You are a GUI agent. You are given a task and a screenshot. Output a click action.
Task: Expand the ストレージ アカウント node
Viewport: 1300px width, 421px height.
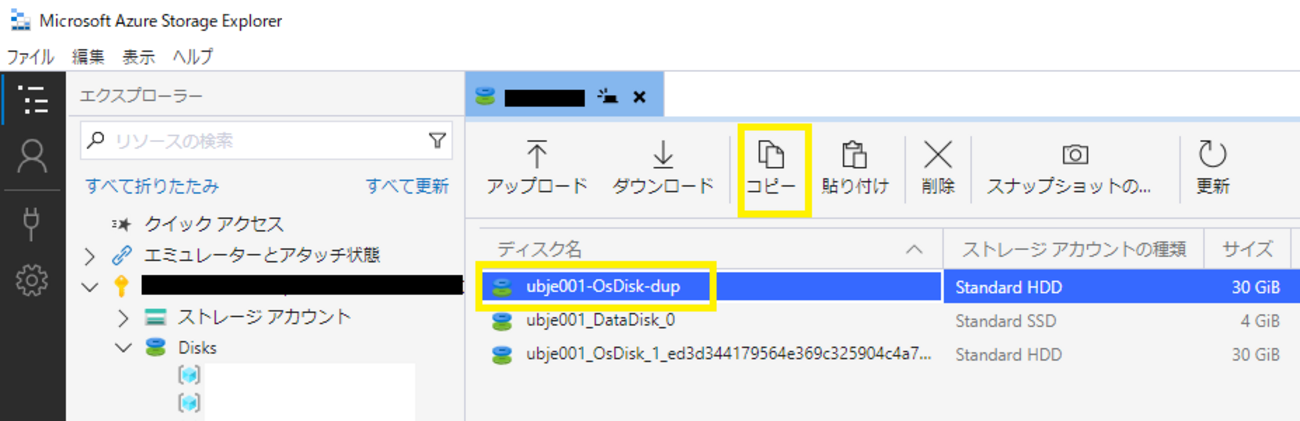coord(124,318)
